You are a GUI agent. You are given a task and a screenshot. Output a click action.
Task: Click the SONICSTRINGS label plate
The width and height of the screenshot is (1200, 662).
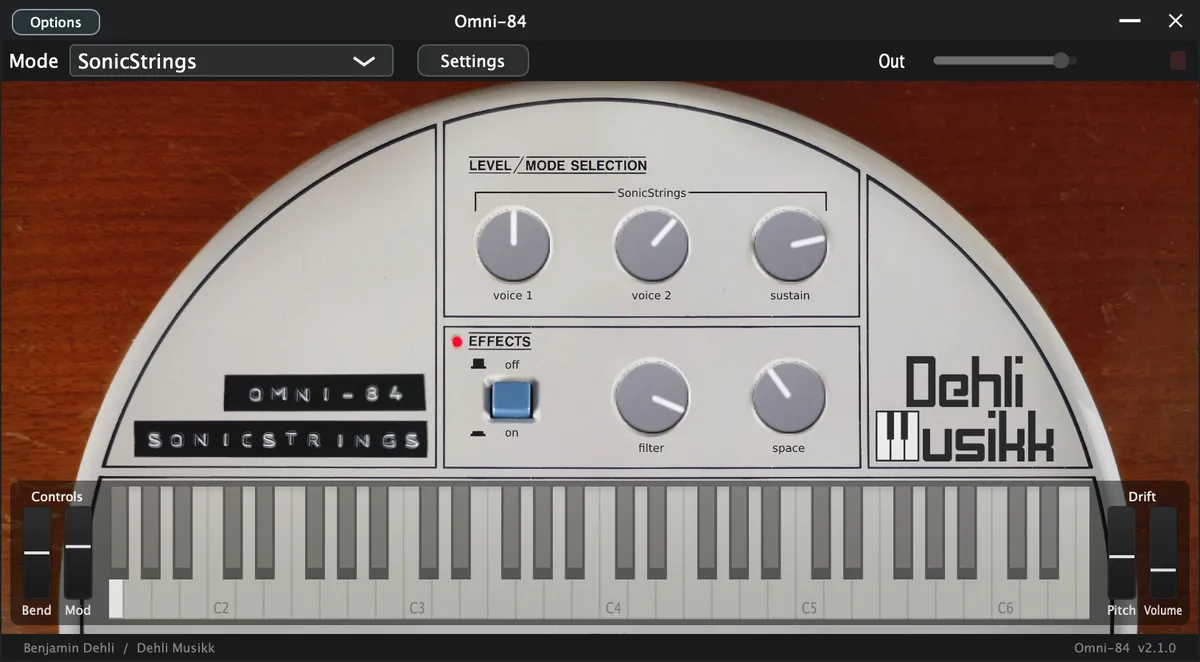(281, 439)
